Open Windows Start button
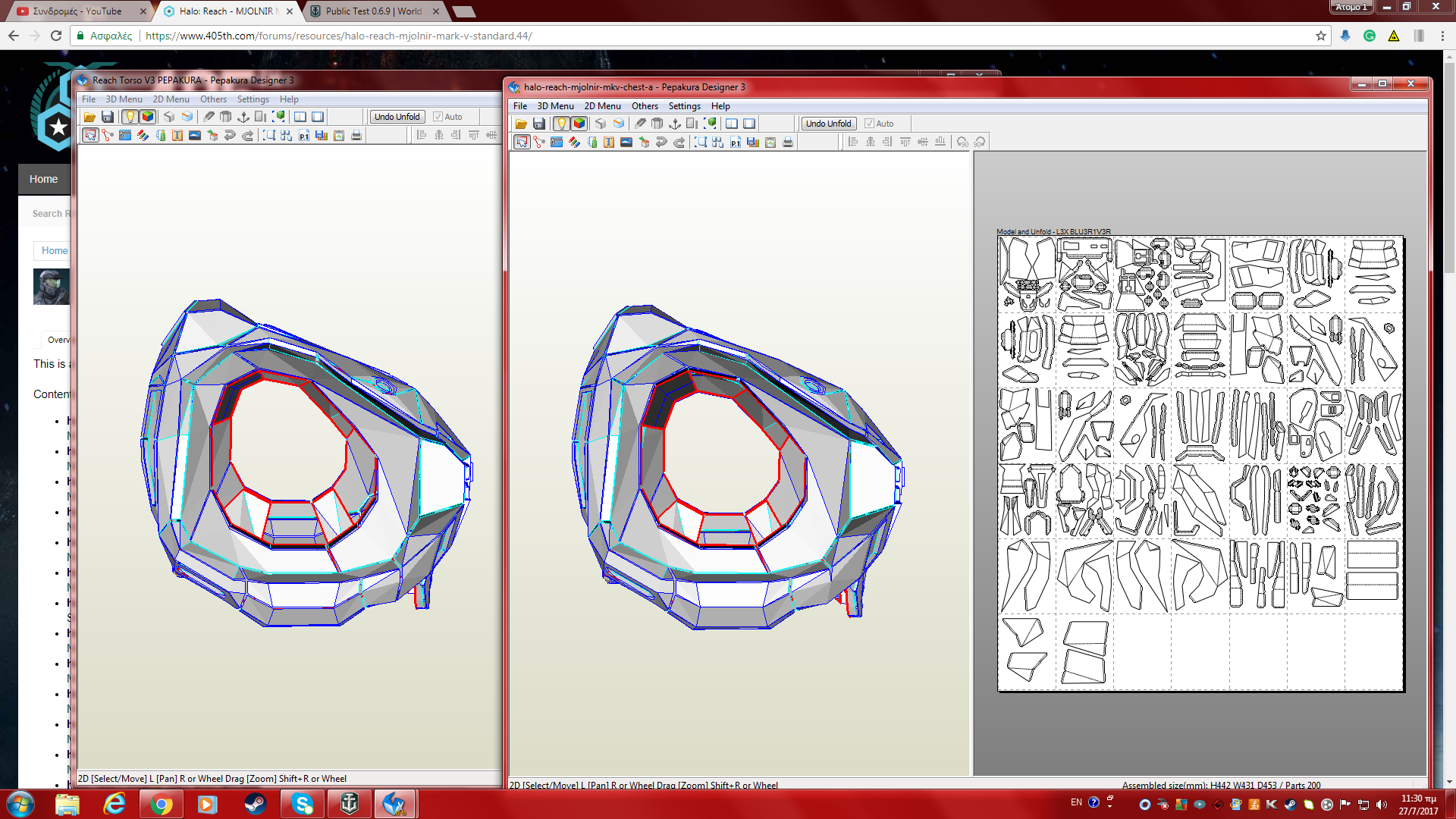This screenshot has height=819, width=1456. click(x=20, y=804)
